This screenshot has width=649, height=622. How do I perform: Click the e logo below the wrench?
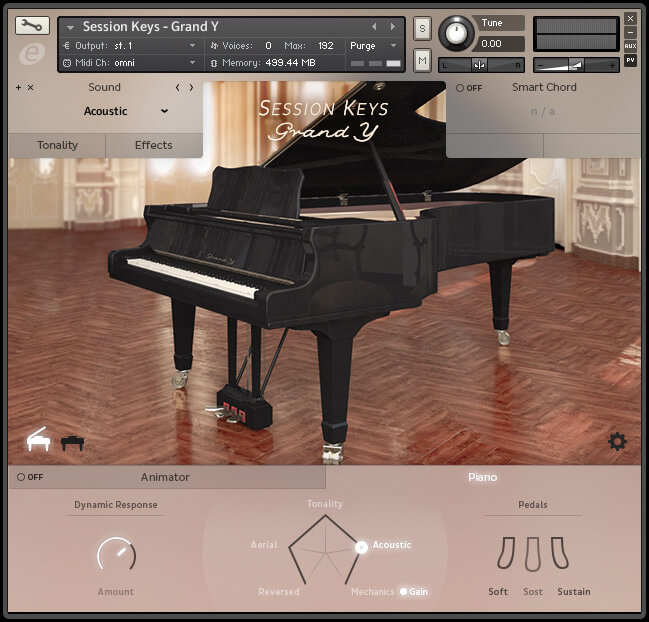[x=31, y=54]
